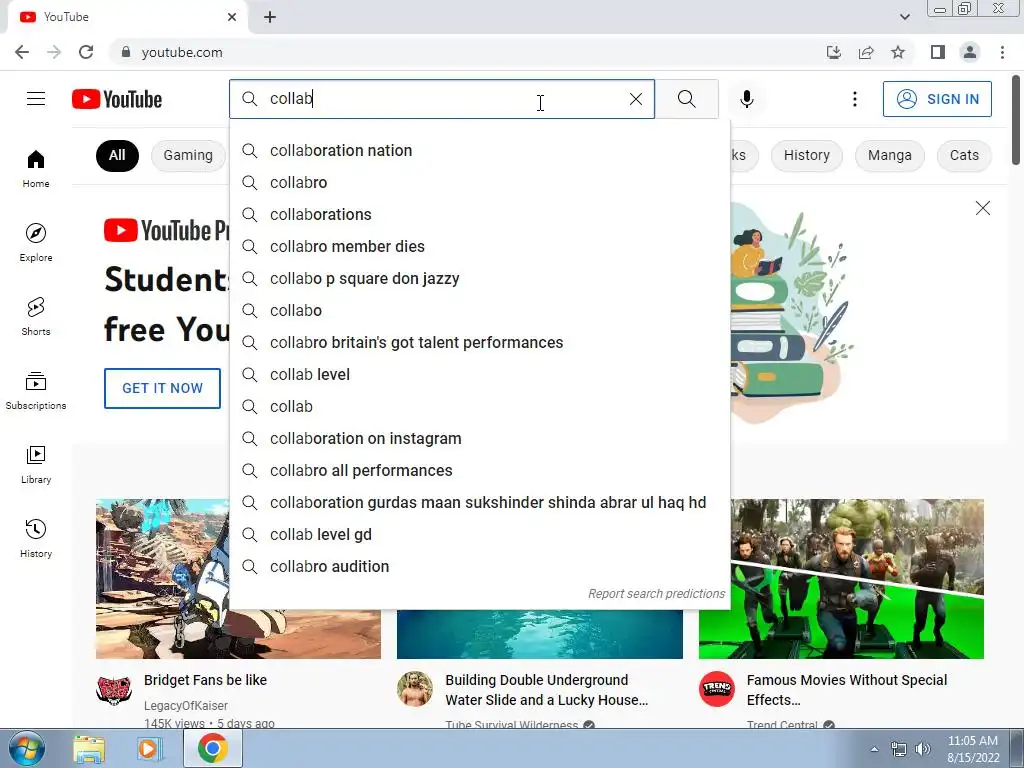Open LegacyOfKaiser channel name

coord(185,706)
